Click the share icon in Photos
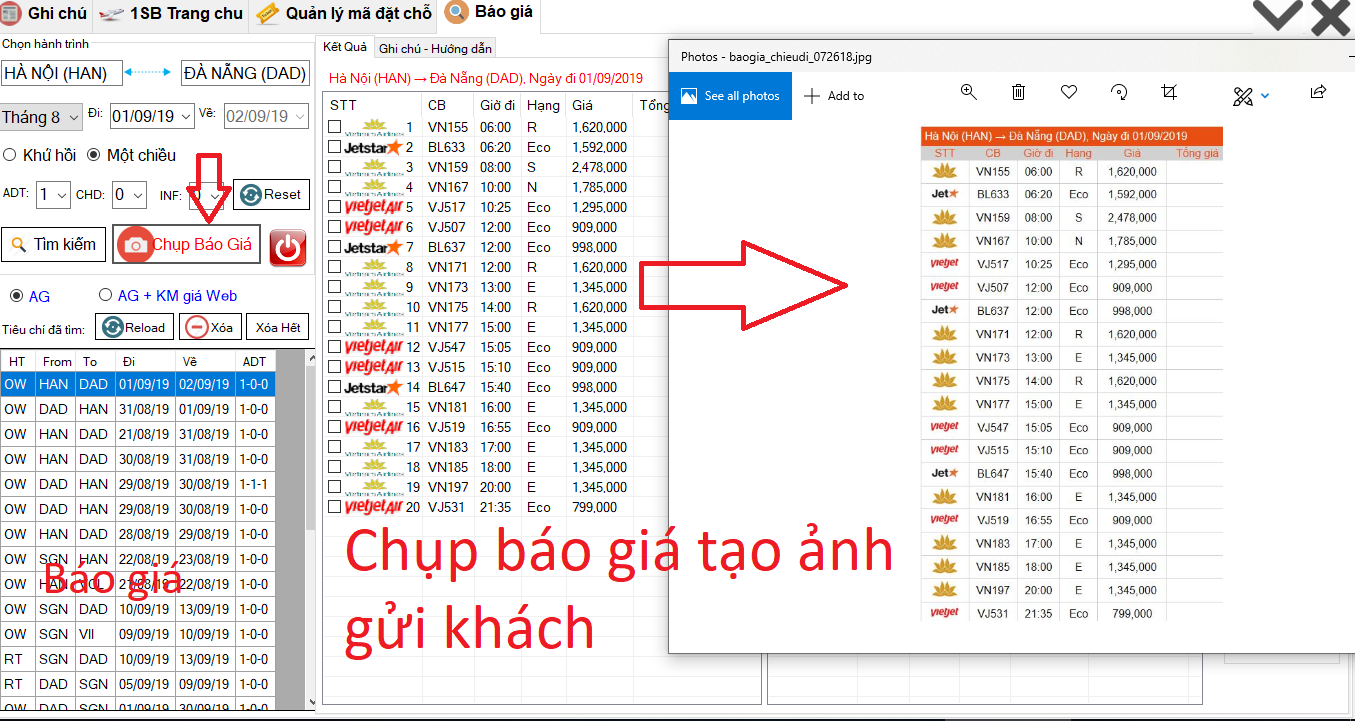1357x721 pixels. [1318, 92]
